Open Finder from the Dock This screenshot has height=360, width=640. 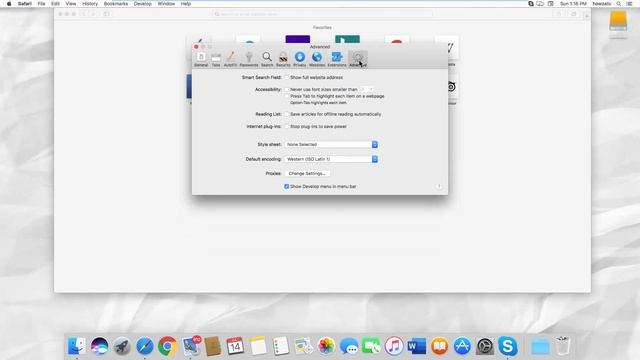pos(77,346)
